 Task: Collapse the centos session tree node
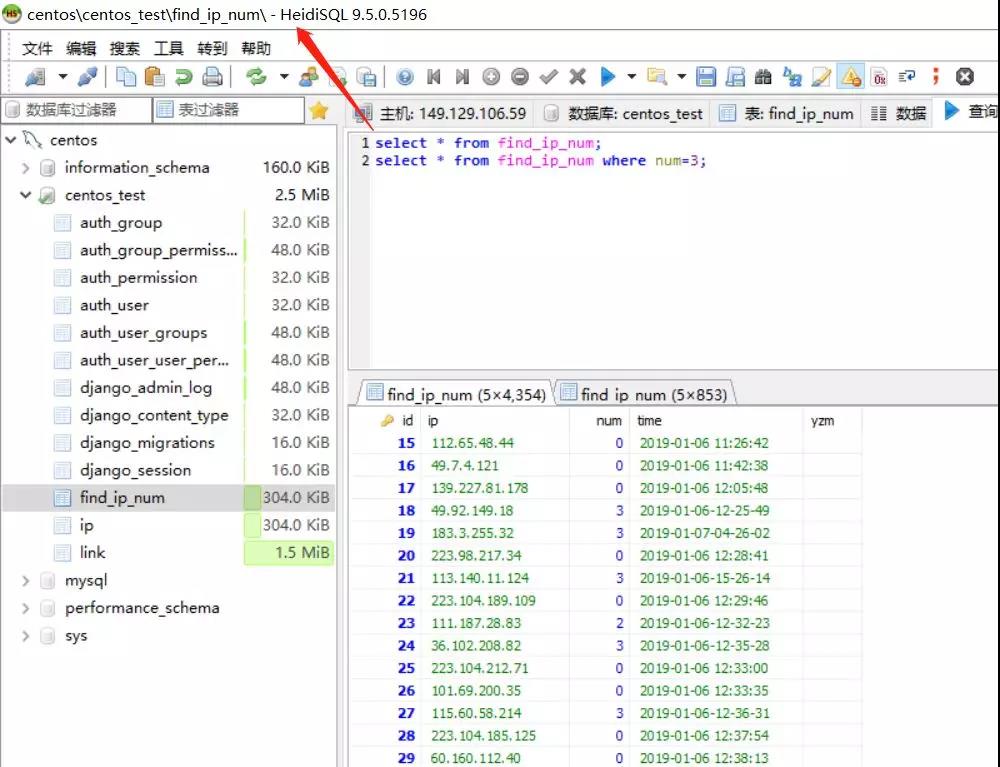[11, 139]
